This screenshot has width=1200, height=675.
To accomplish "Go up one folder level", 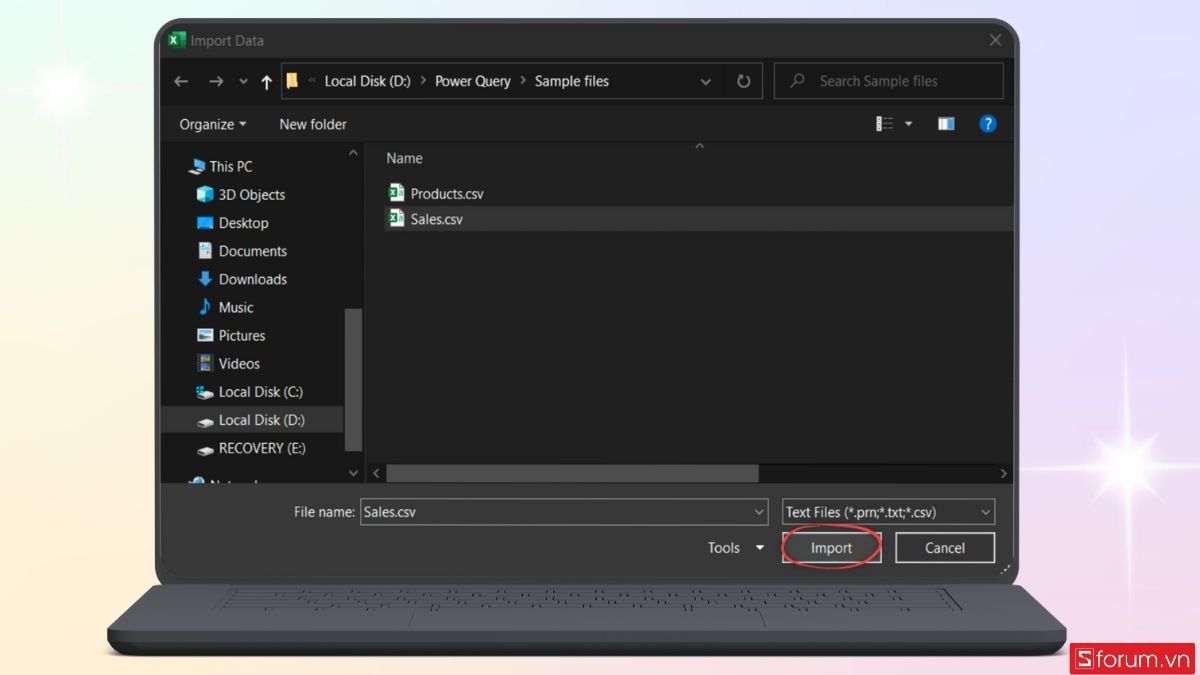I will (266, 82).
